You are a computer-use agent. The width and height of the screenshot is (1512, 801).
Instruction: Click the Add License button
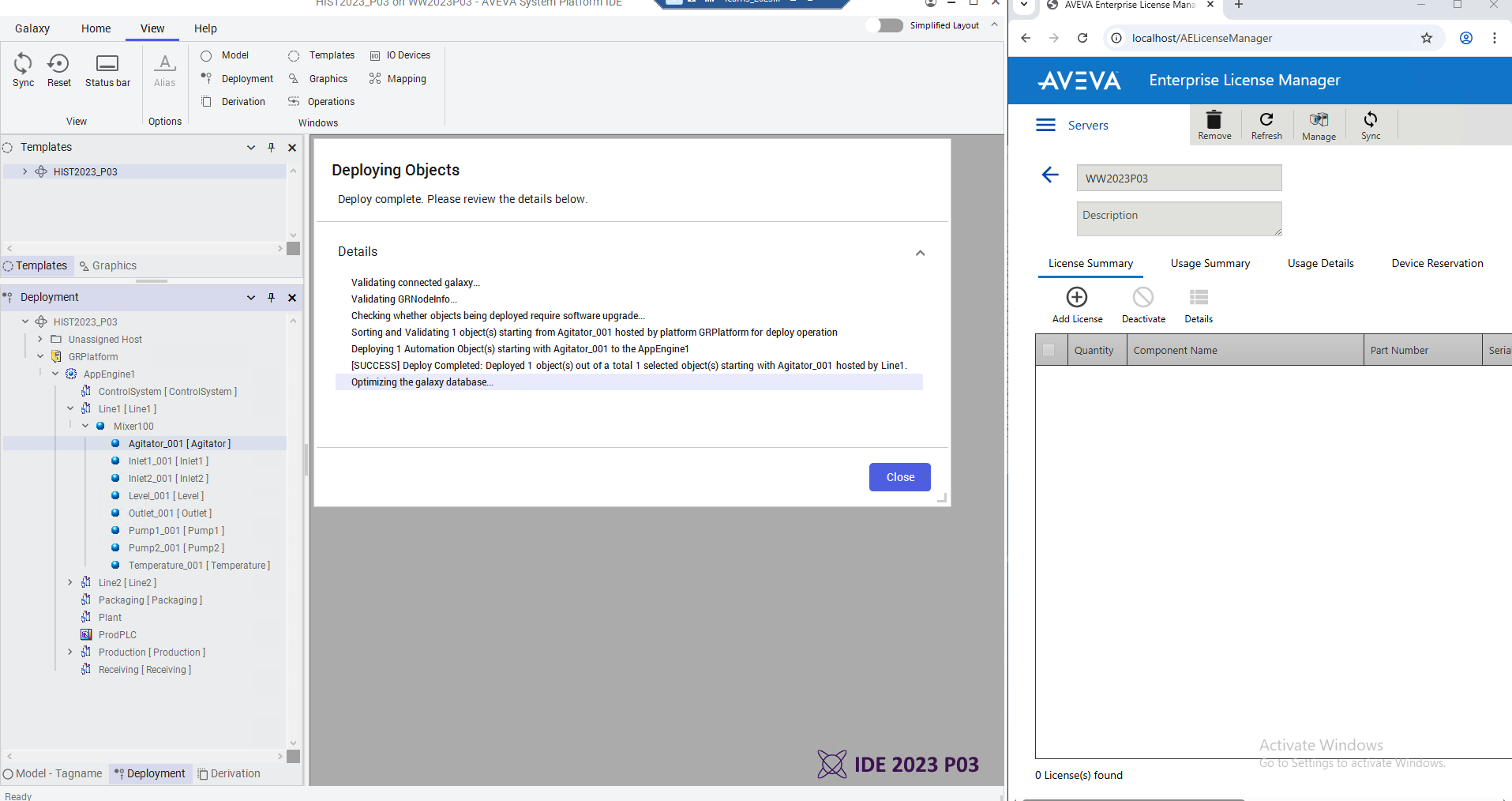[x=1077, y=305]
